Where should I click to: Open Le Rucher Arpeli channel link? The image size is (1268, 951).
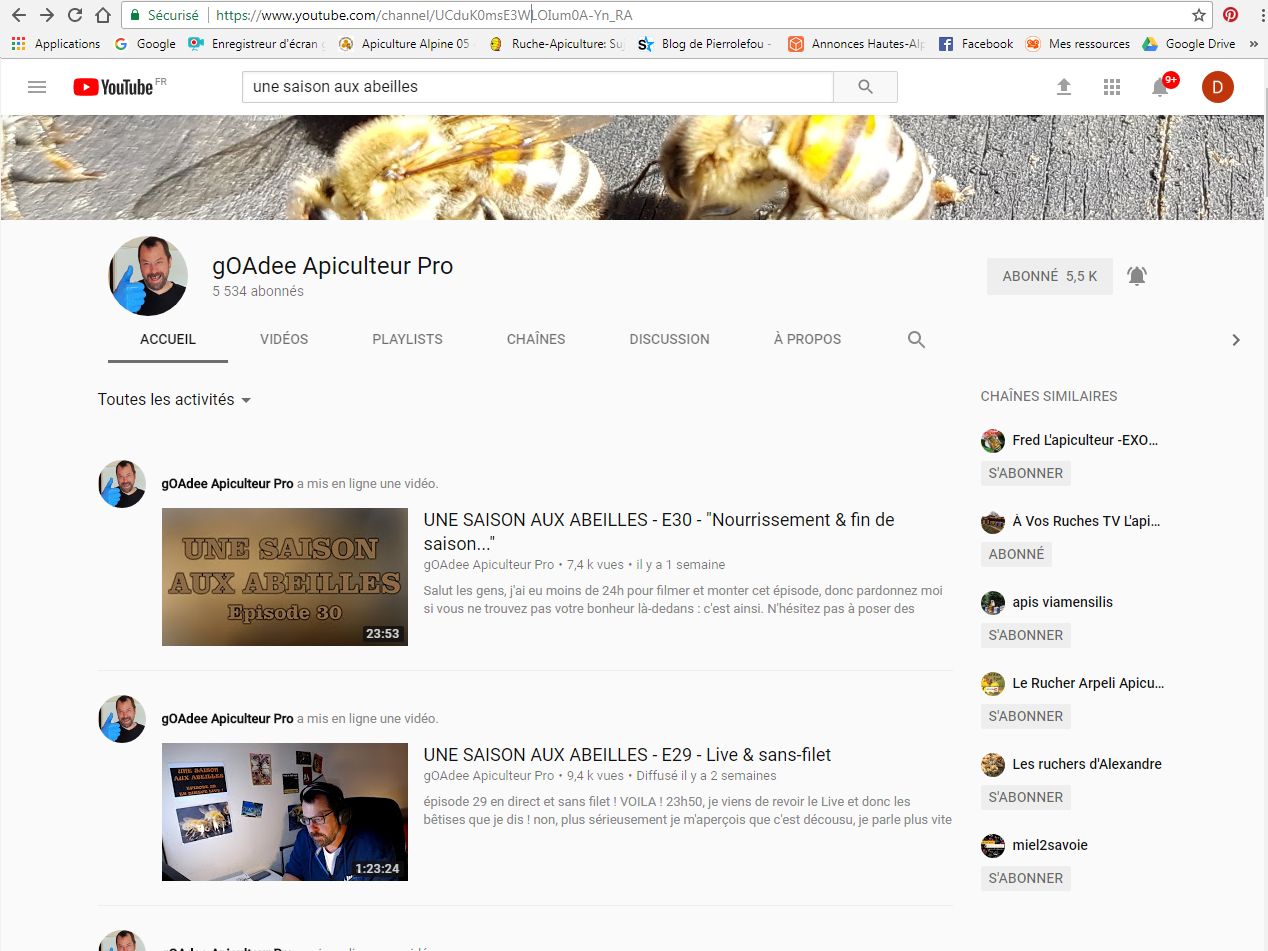[x=1088, y=683]
